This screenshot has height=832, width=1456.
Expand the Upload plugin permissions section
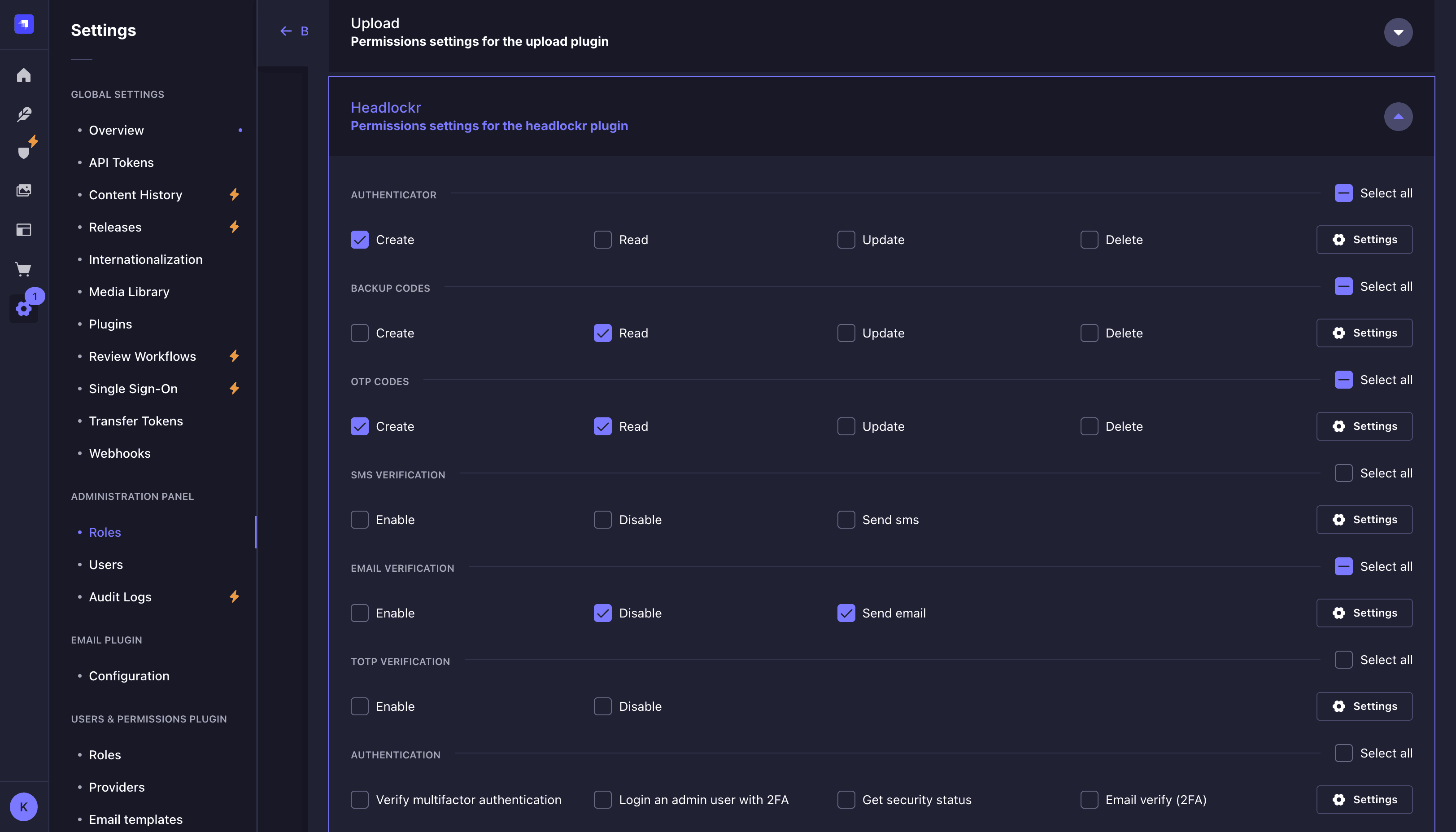pyautogui.click(x=1398, y=32)
